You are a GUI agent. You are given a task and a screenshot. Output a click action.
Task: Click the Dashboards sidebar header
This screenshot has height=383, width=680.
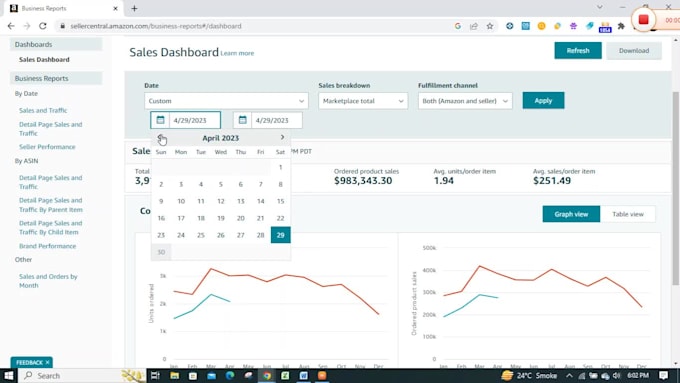[56, 44]
